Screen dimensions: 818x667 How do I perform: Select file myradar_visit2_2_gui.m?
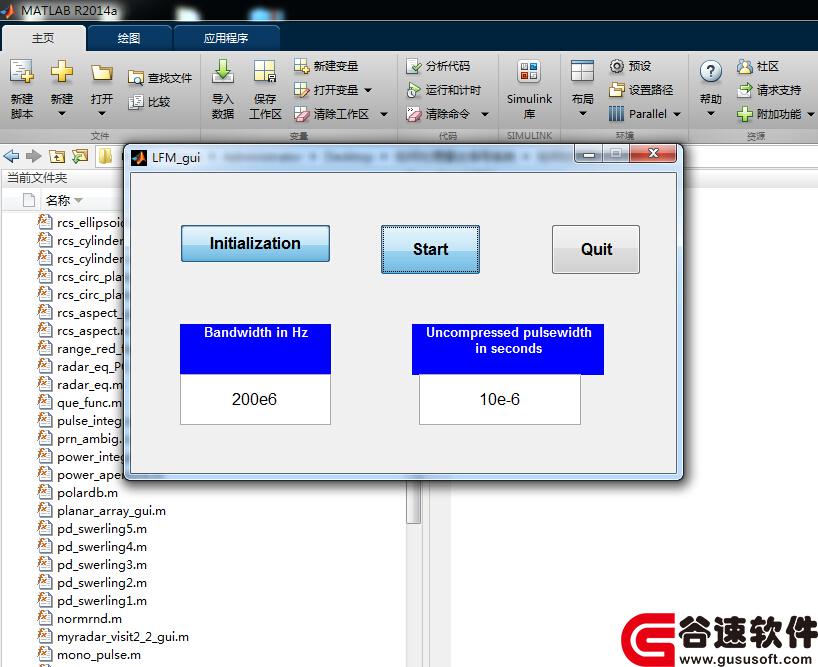click(x=123, y=637)
